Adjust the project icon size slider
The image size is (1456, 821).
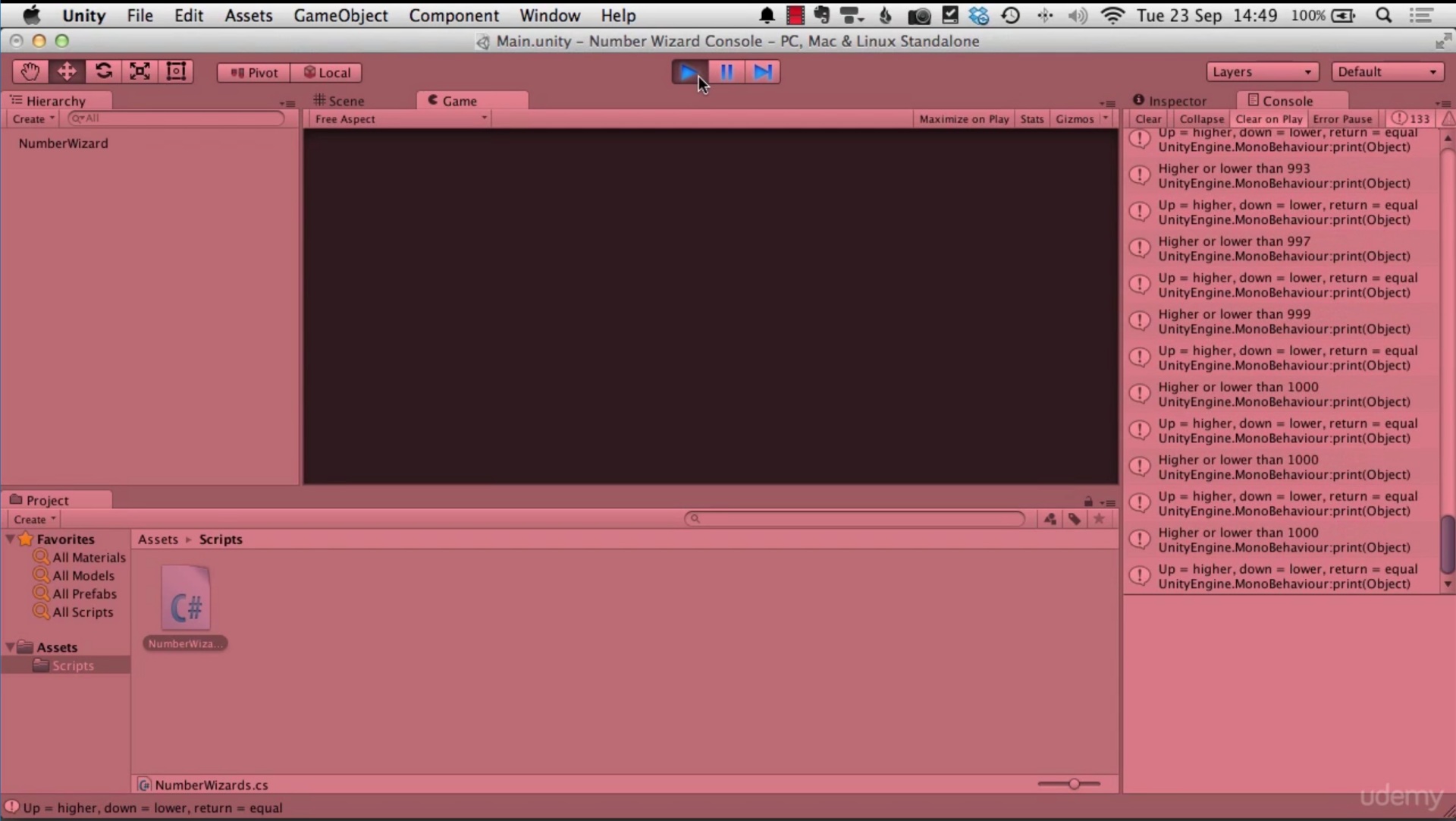coord(1074,784)
